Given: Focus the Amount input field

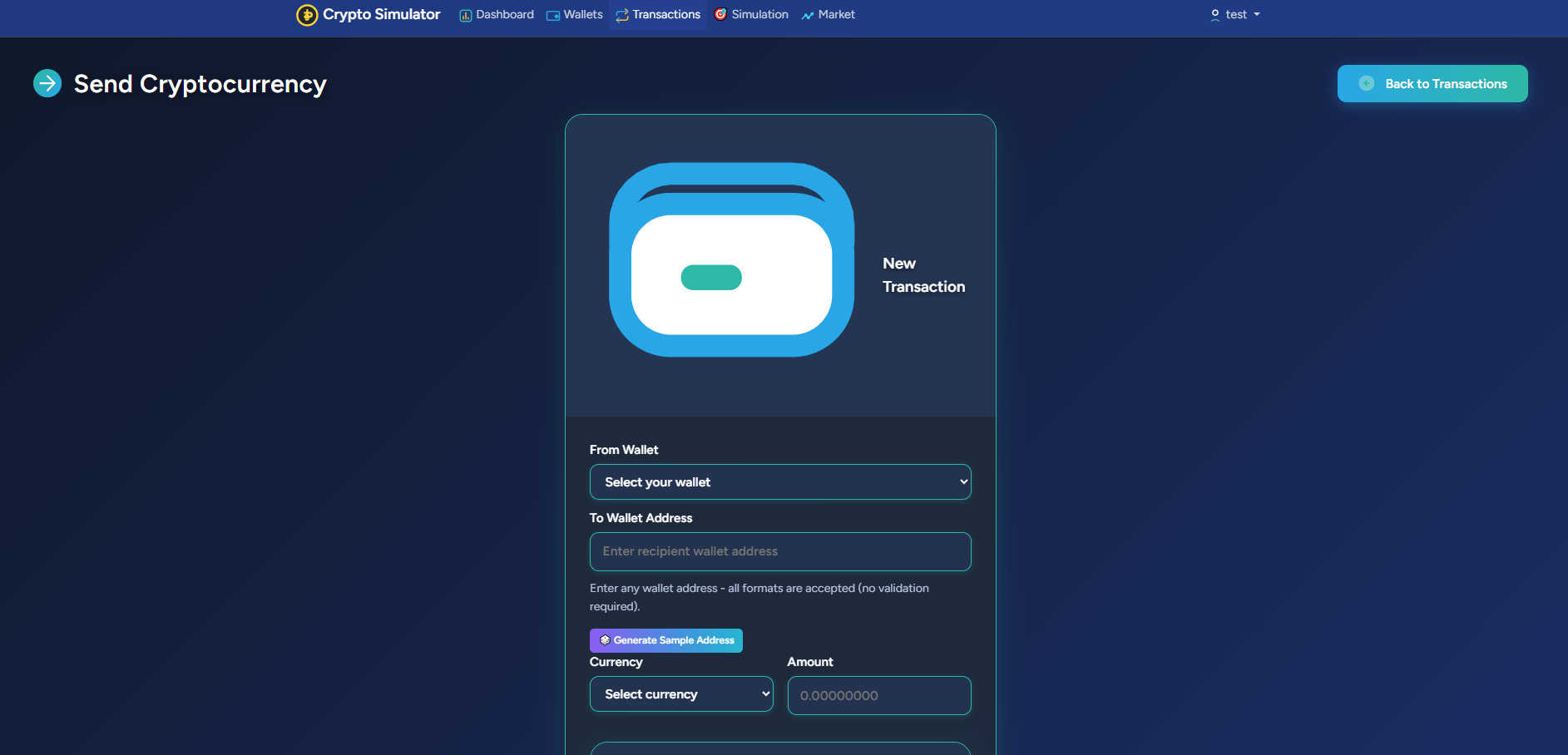Looking at the screenshot, I should [879, 695].
